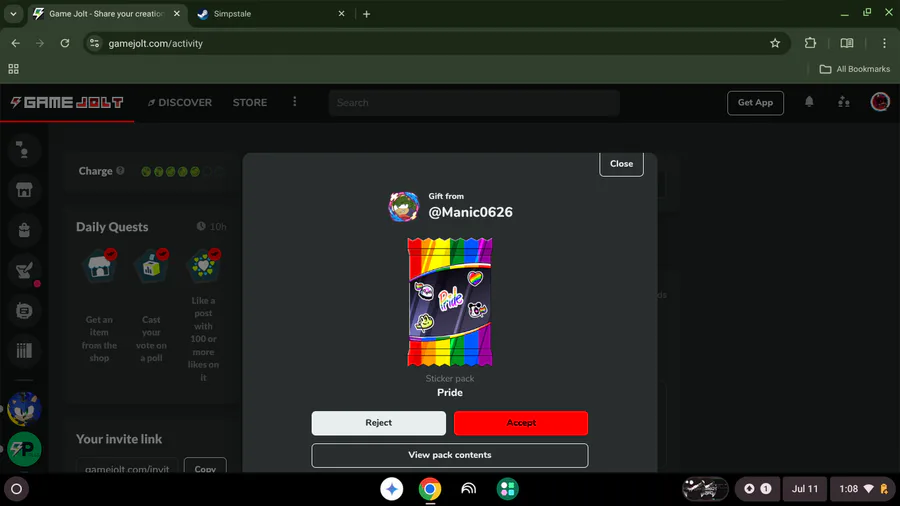Open reading mode side panel icon
Image resolution: width=900 pixels, height=506 pixels.
click(x=847, y=43)
